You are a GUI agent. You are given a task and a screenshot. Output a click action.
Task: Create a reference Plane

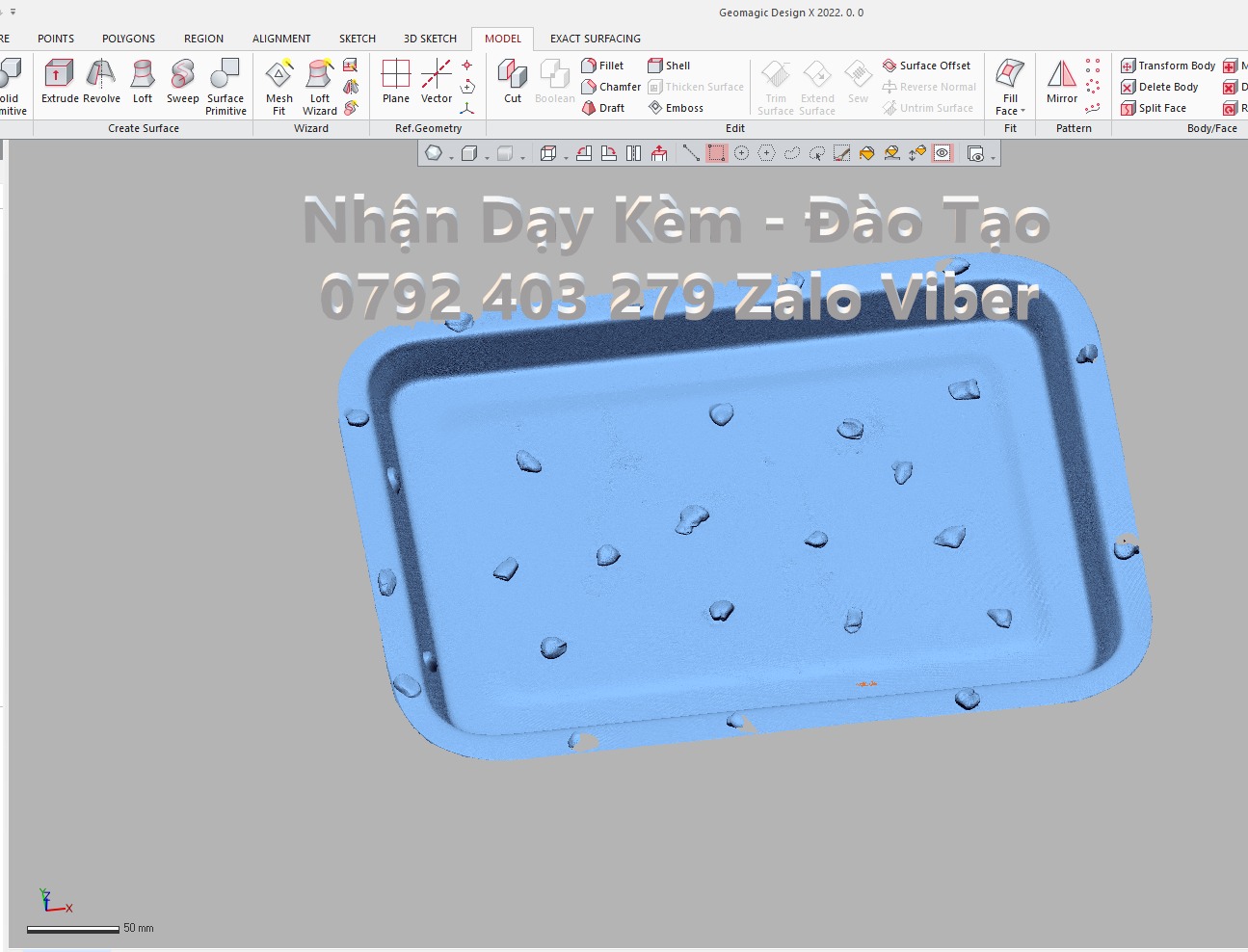coord(395,82)
